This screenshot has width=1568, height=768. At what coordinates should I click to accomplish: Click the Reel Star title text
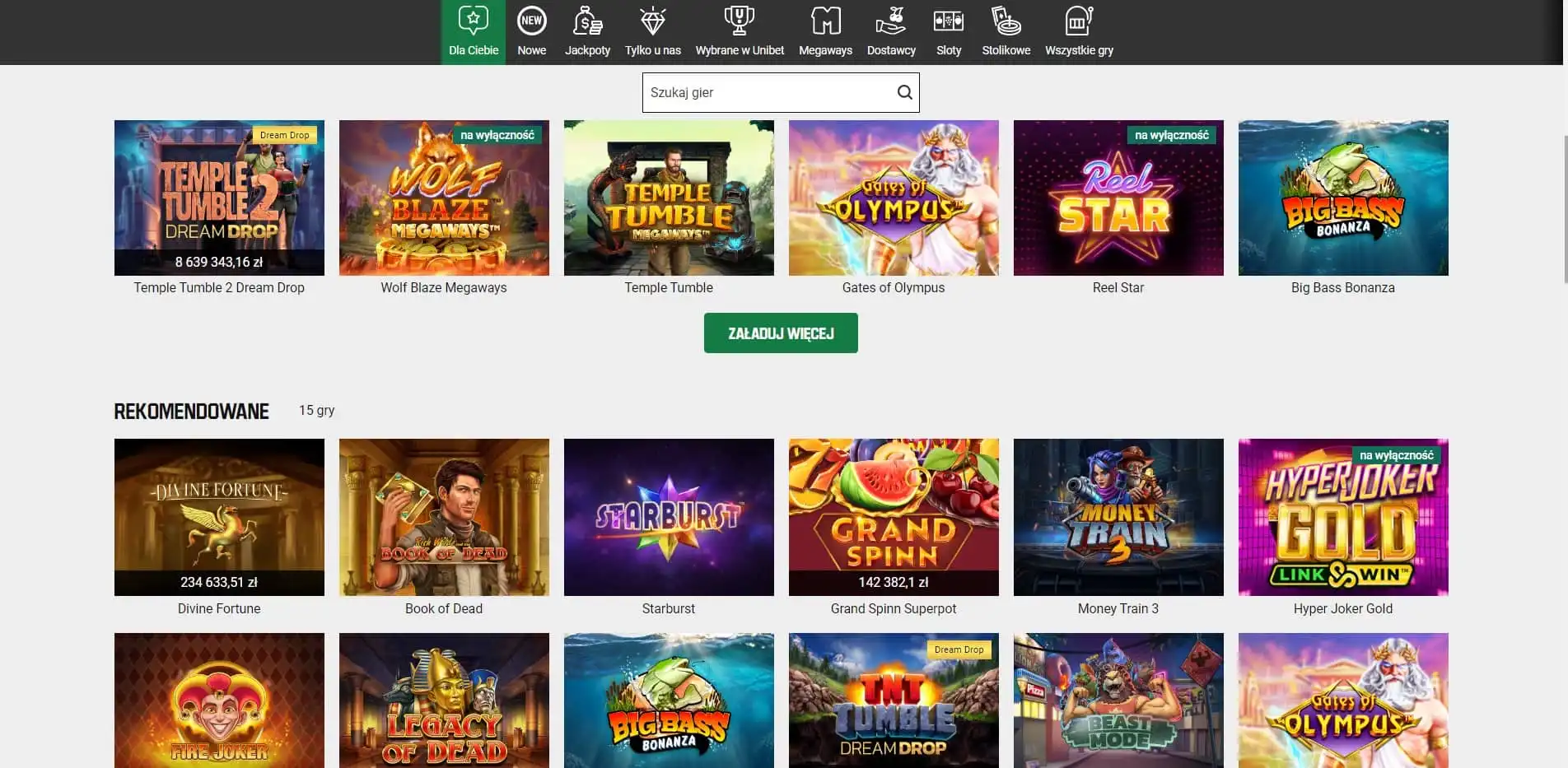pos(1118,287)
